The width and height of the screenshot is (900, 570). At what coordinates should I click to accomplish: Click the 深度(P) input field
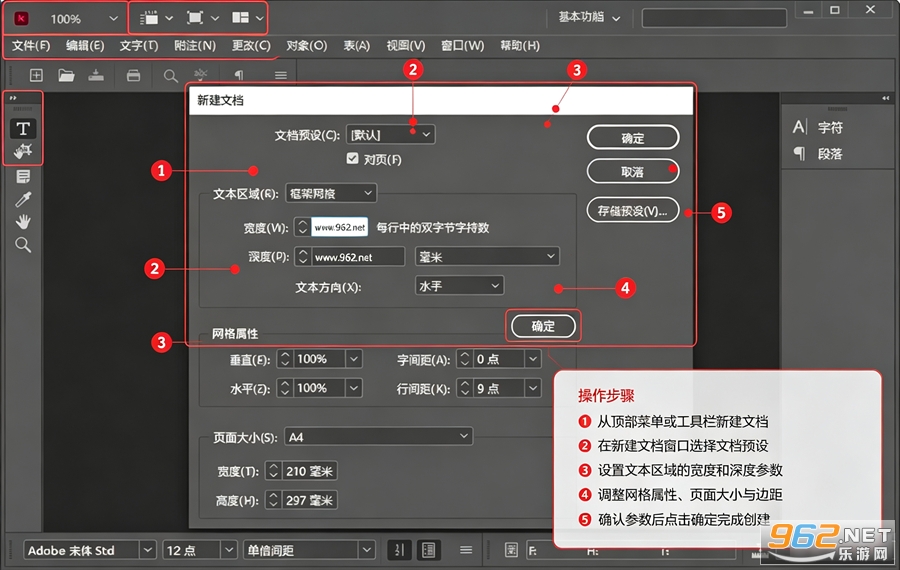click(x=358, y=256)
